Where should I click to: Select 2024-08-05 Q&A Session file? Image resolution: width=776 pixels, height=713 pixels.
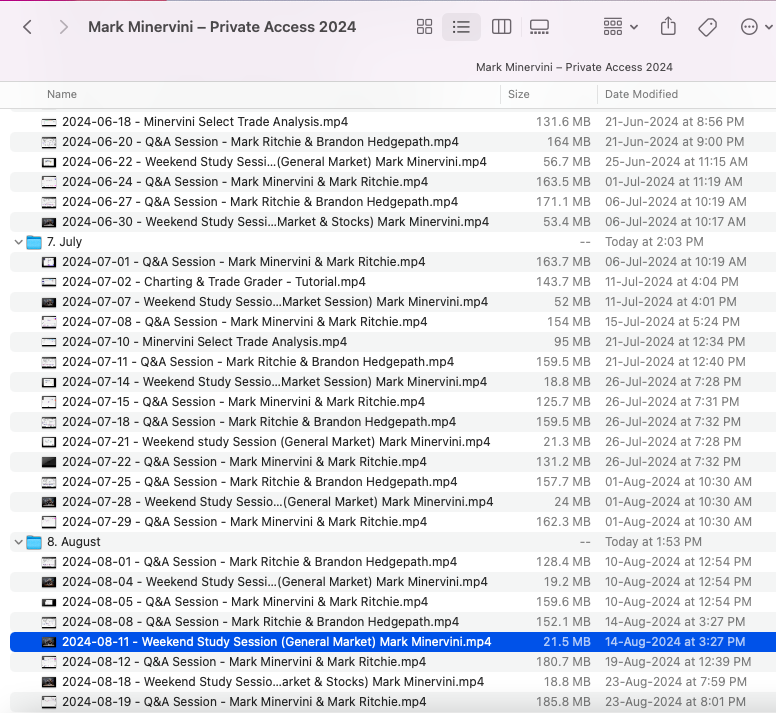coord(245,602)
